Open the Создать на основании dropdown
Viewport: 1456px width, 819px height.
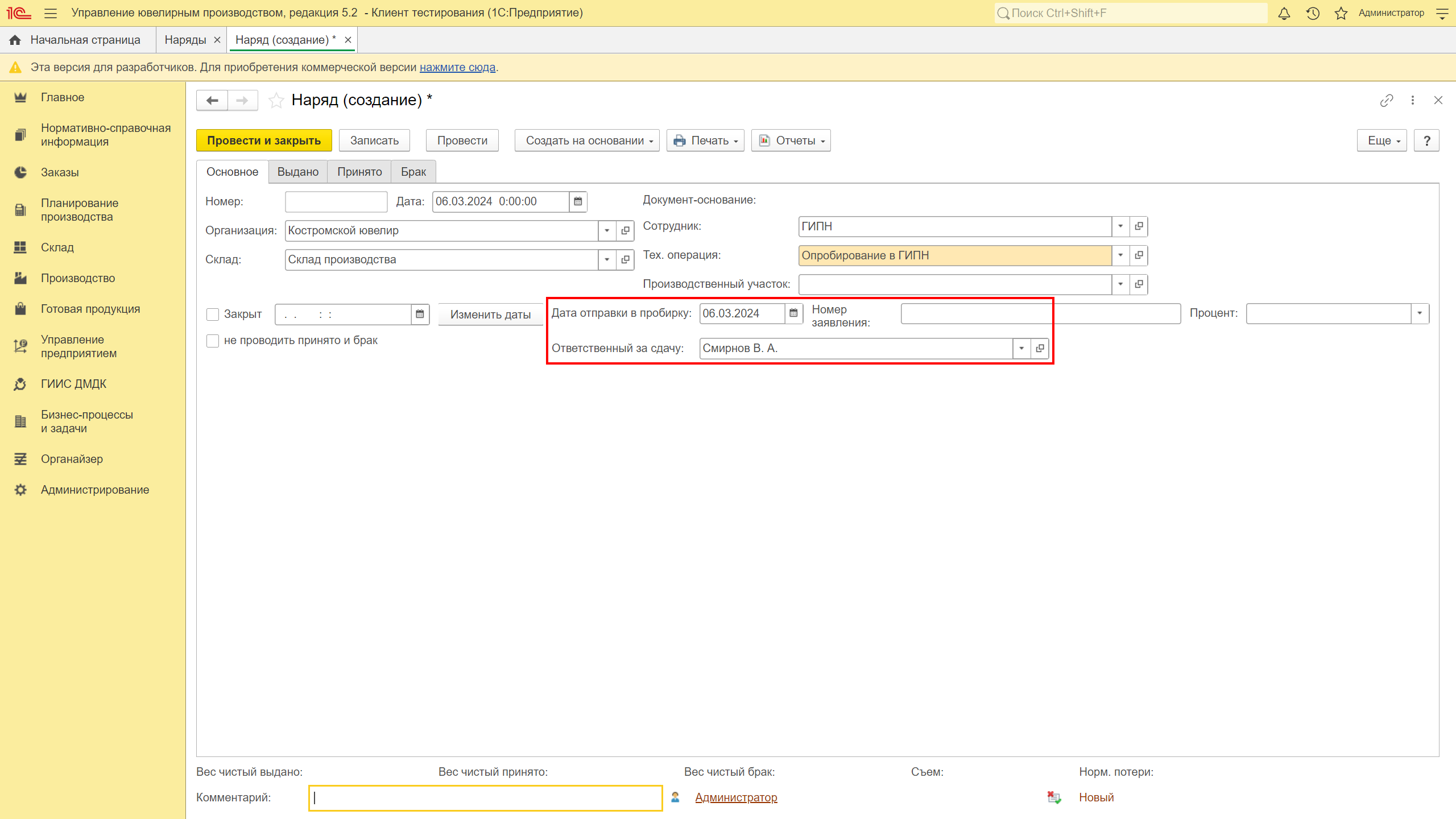pyautogui.click(x=587, y=140)
